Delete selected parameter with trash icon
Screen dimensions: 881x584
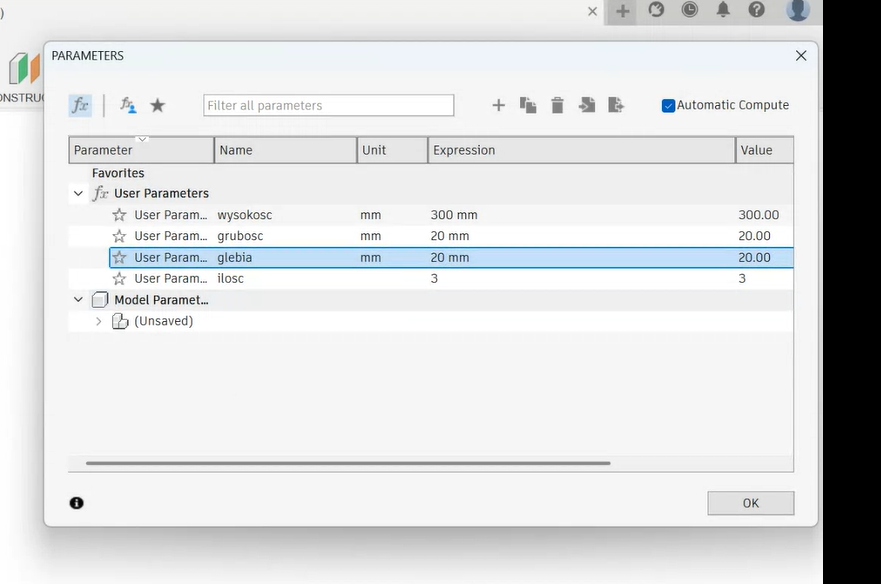(557, 105)
